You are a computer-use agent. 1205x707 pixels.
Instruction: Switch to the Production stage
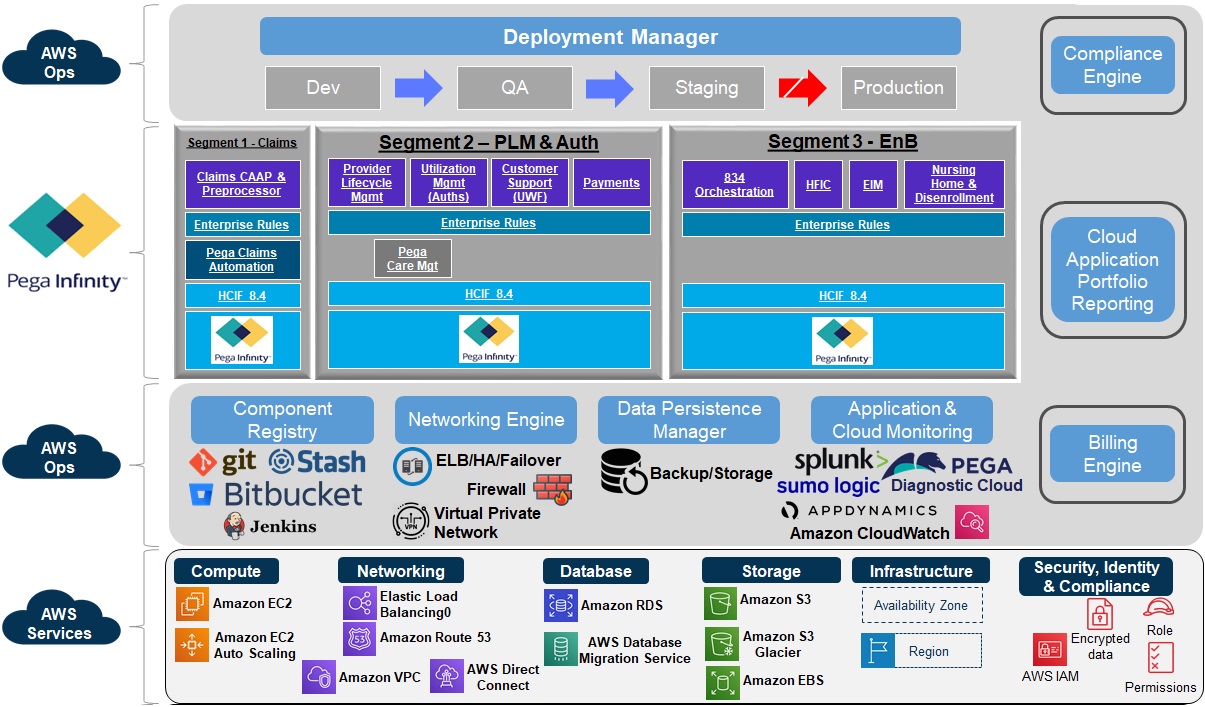coord(897,88)
